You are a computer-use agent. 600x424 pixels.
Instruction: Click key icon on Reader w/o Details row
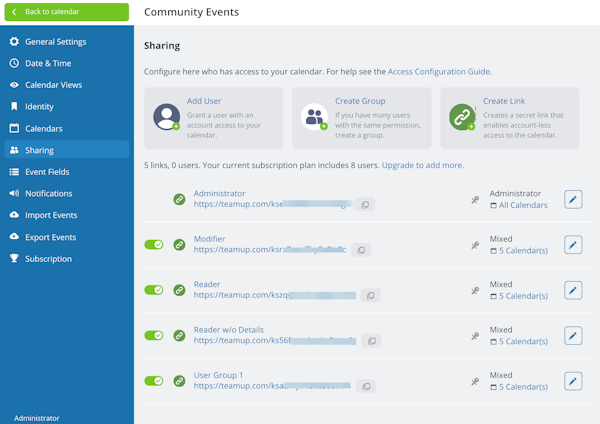tap(475, 336)
